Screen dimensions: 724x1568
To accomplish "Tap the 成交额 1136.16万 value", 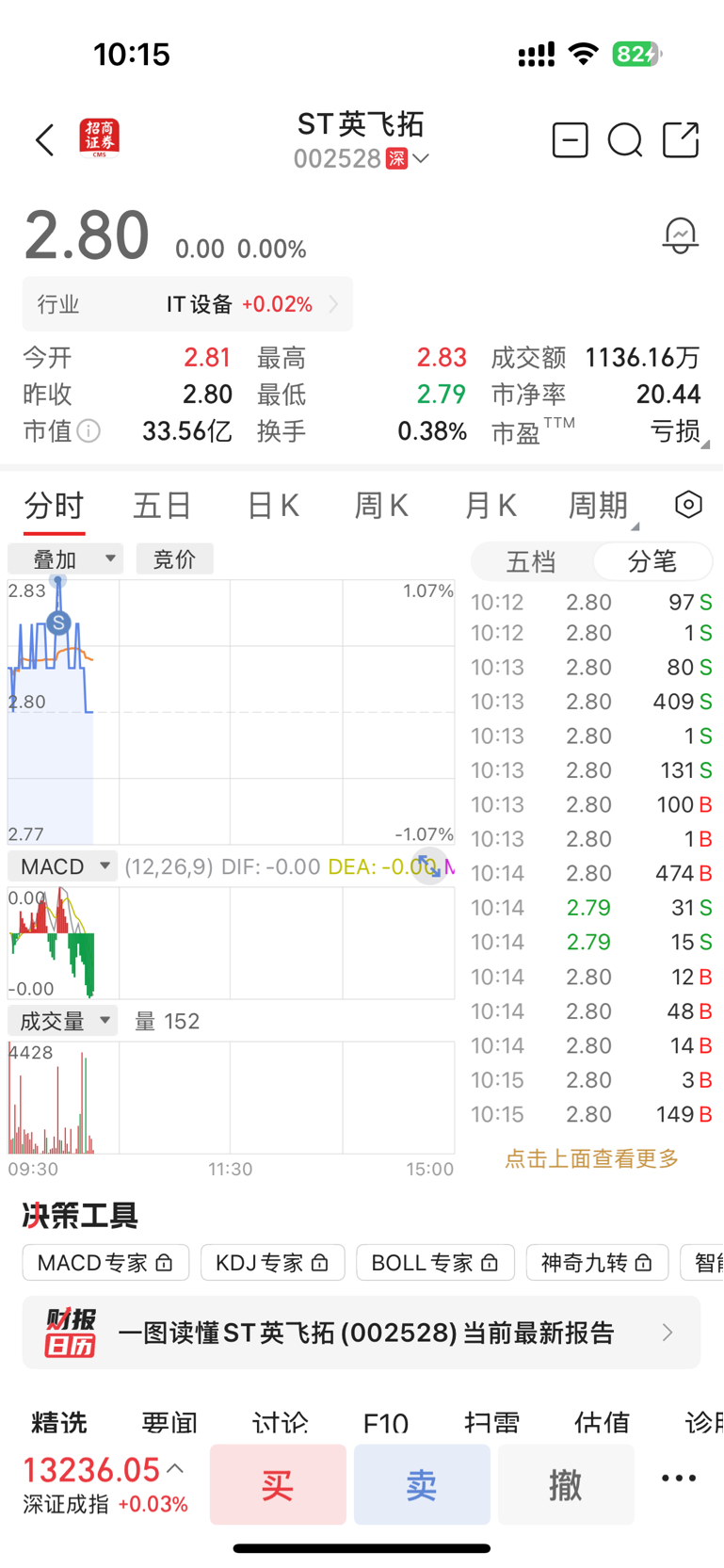I will (x=642, y=358).
